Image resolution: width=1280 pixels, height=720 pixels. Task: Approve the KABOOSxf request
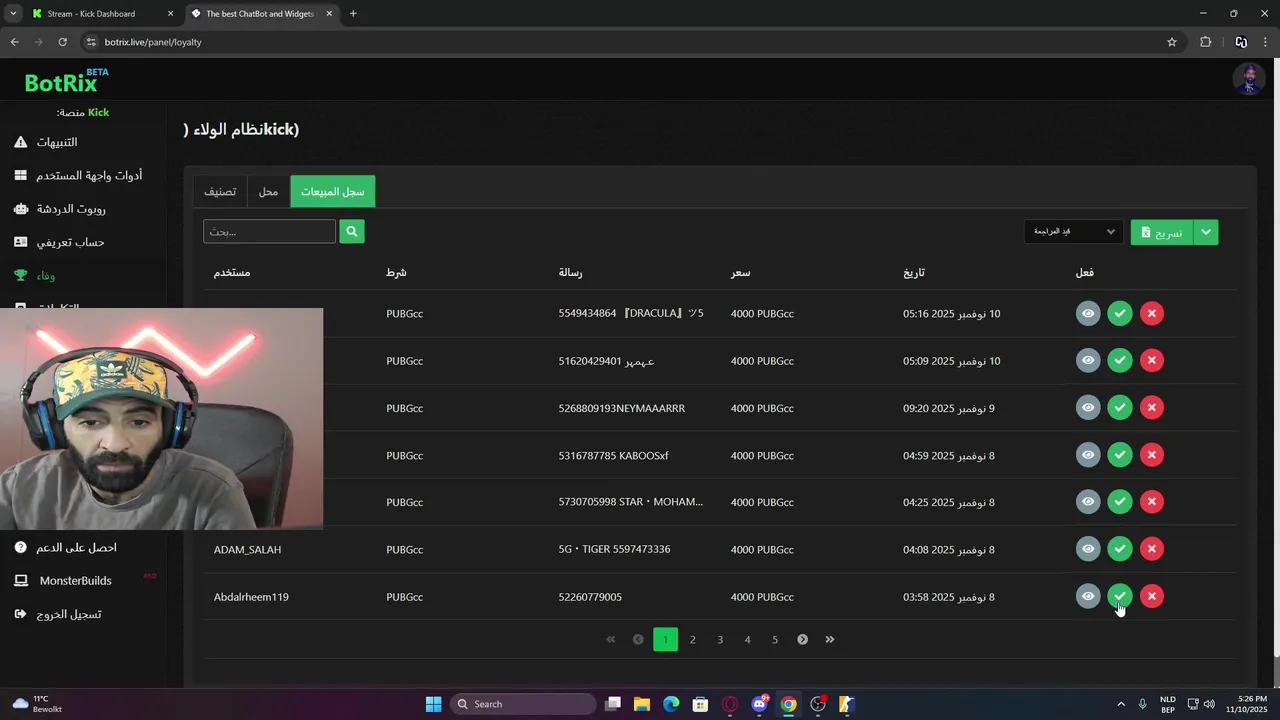1120,454
